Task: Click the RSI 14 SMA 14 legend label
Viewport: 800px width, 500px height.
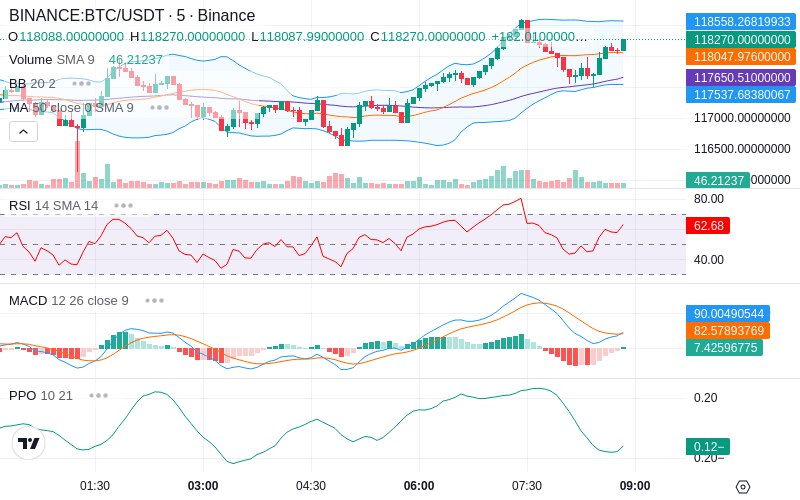Action: (54, 206)
